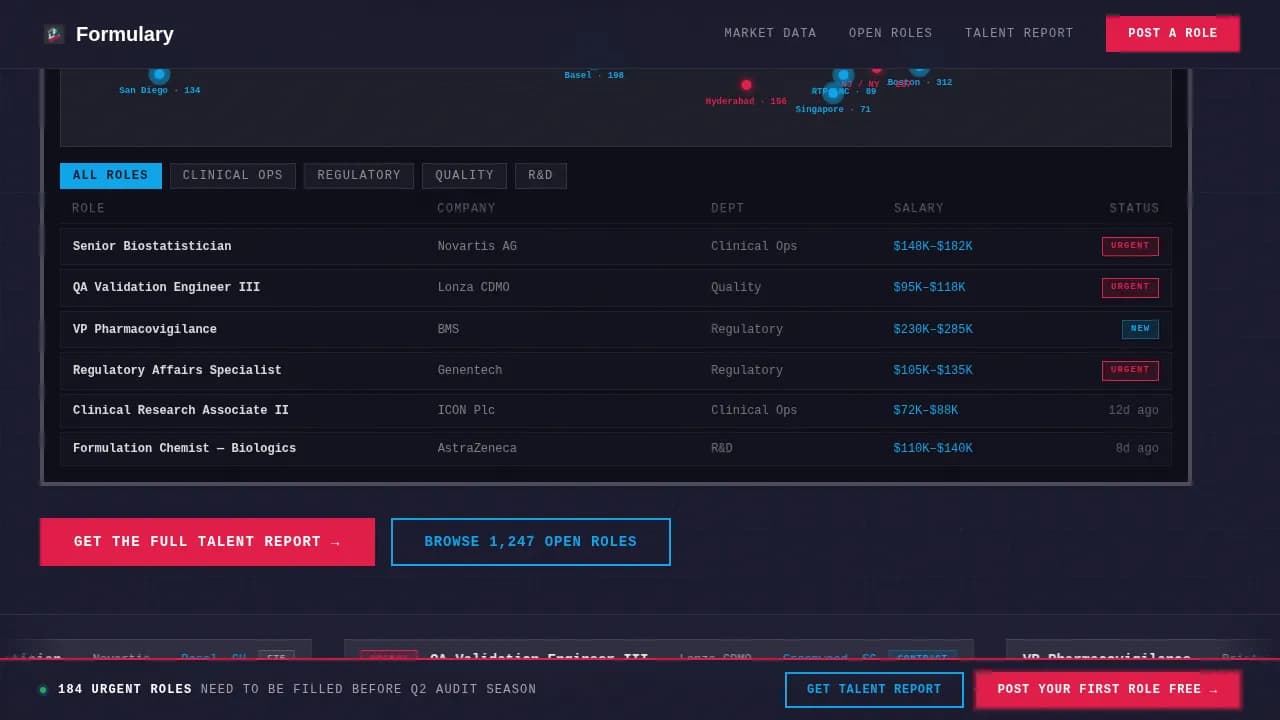Click the New badge on VP Pharmacovigilance
Screen dimensions: 1280x720
(1140, 329)
